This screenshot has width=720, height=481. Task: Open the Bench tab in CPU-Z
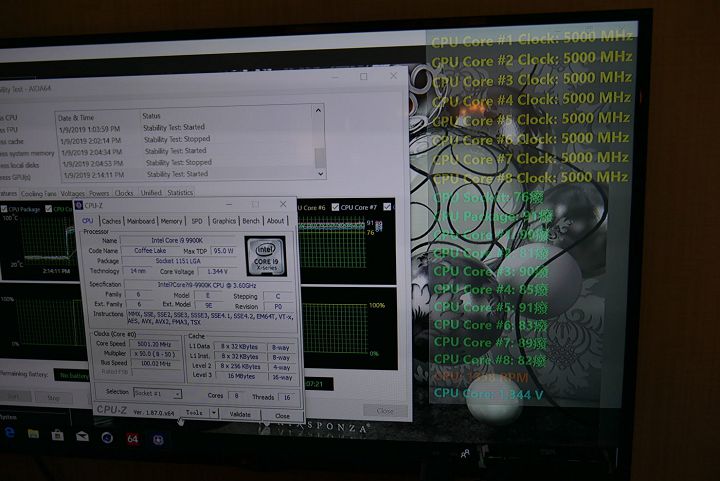(x=251, y=221)
